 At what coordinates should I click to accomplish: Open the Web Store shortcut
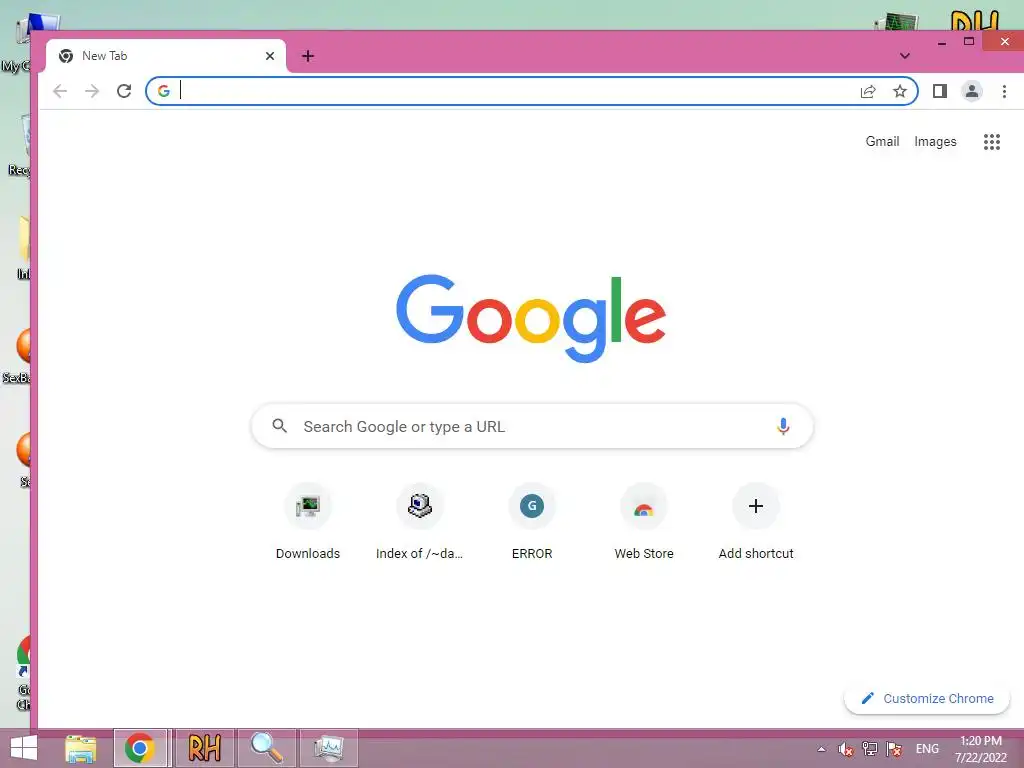(x=644, y=522)
